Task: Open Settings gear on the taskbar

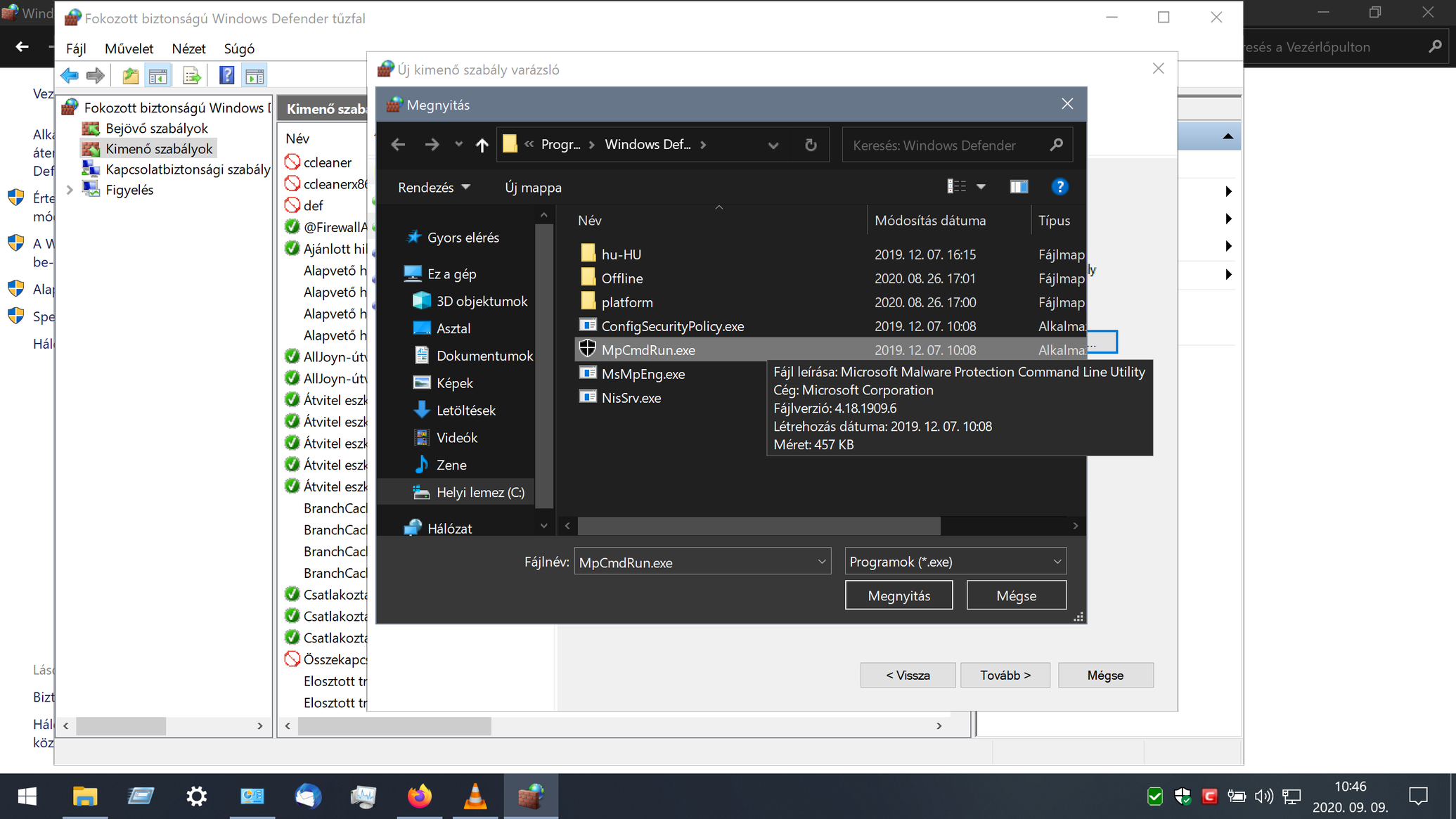Action: tap(196, 797)
